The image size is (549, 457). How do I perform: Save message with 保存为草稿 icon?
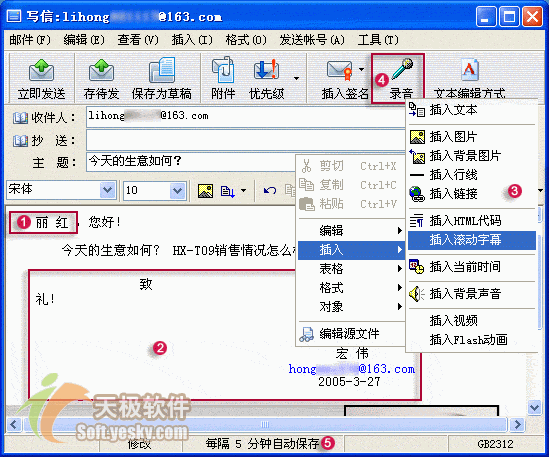(x=162, y=70)
